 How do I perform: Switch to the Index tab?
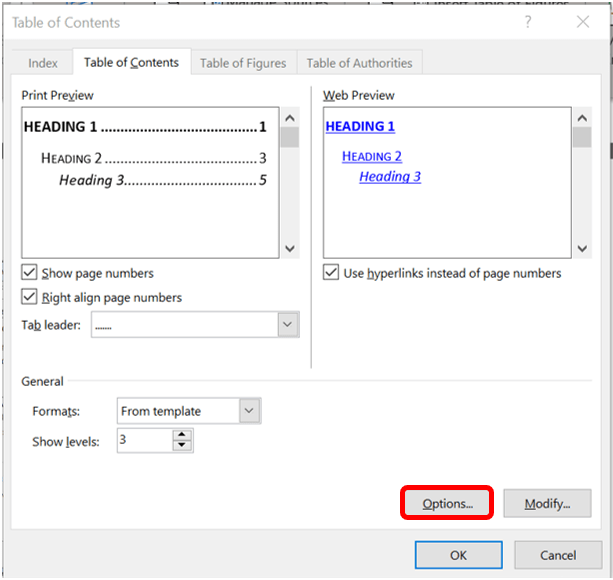[x=43, y=63]
